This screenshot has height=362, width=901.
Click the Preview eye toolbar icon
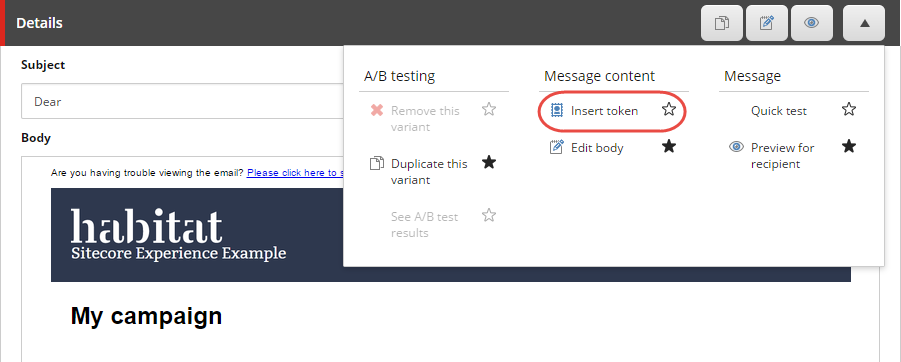(x=811, y=24)
